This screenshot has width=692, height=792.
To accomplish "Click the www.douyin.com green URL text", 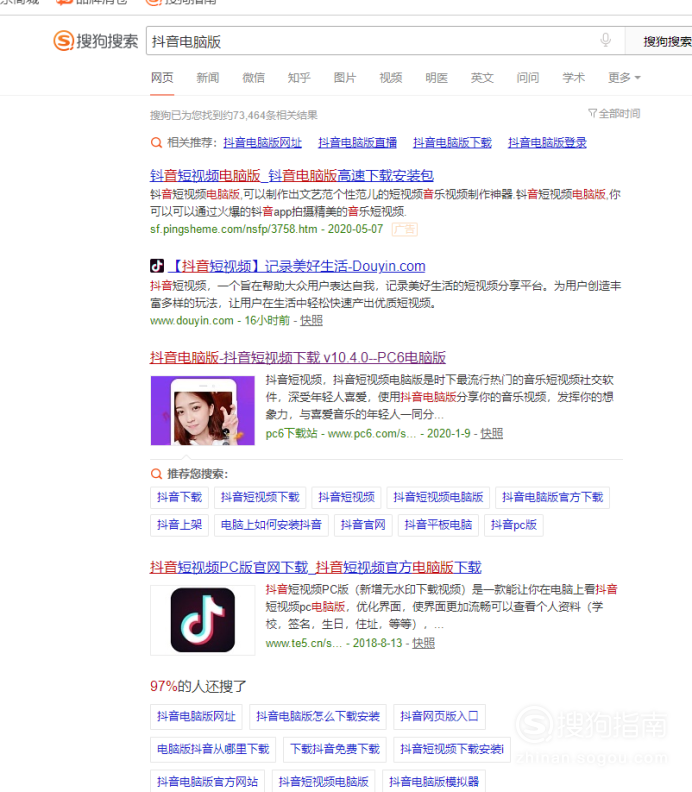I will coord(192,321).
